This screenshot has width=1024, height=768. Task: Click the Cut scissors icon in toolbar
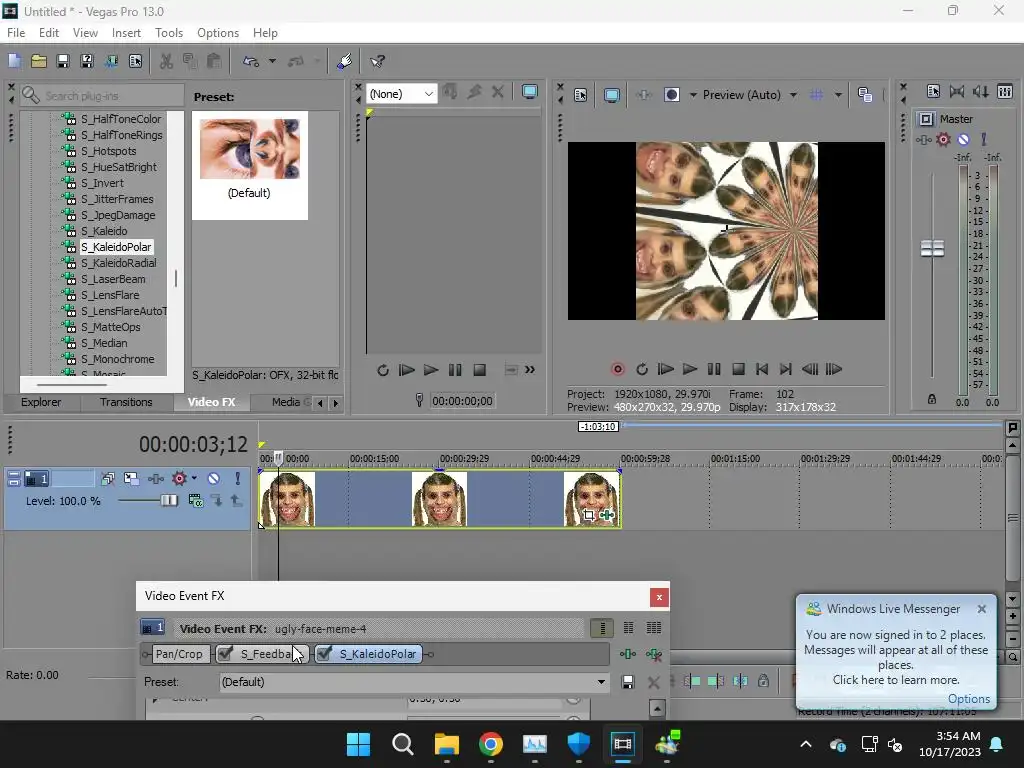[x=167, y=61]
